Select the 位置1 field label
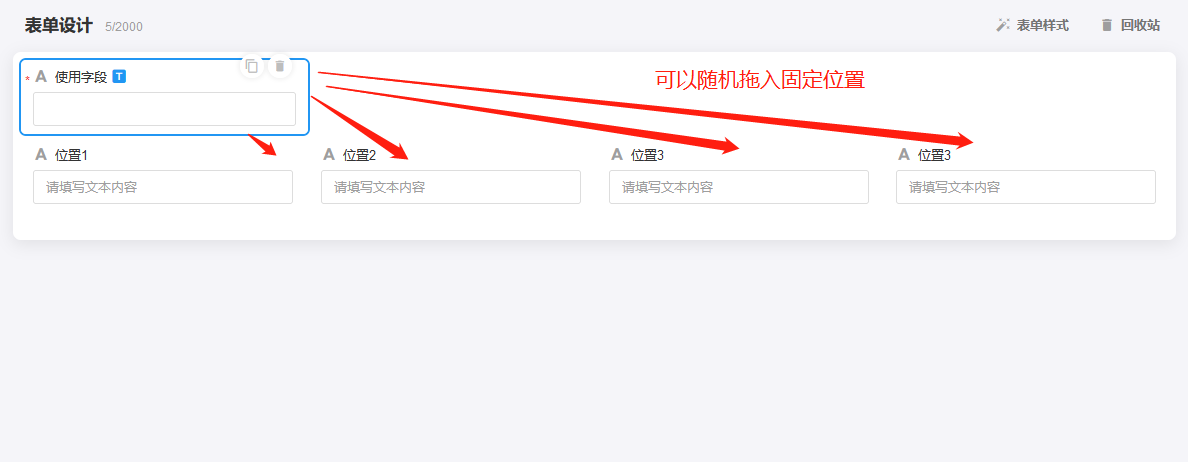This screenshot has width=1188, height=462. (72, 155)
